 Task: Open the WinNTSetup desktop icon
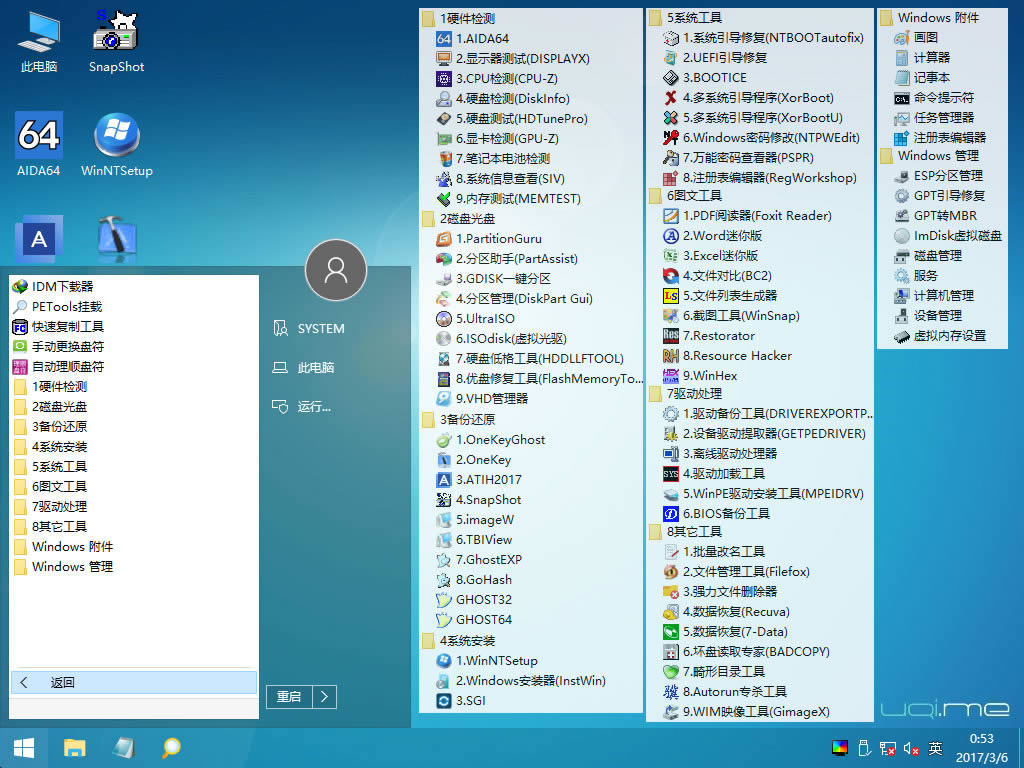pos(116,144)
